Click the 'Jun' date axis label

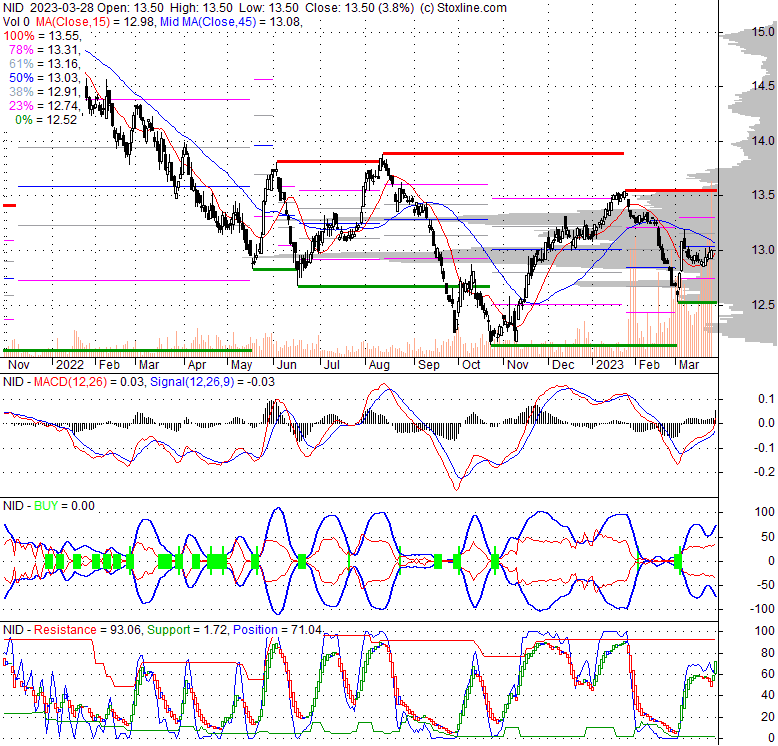tap(287, 365)
